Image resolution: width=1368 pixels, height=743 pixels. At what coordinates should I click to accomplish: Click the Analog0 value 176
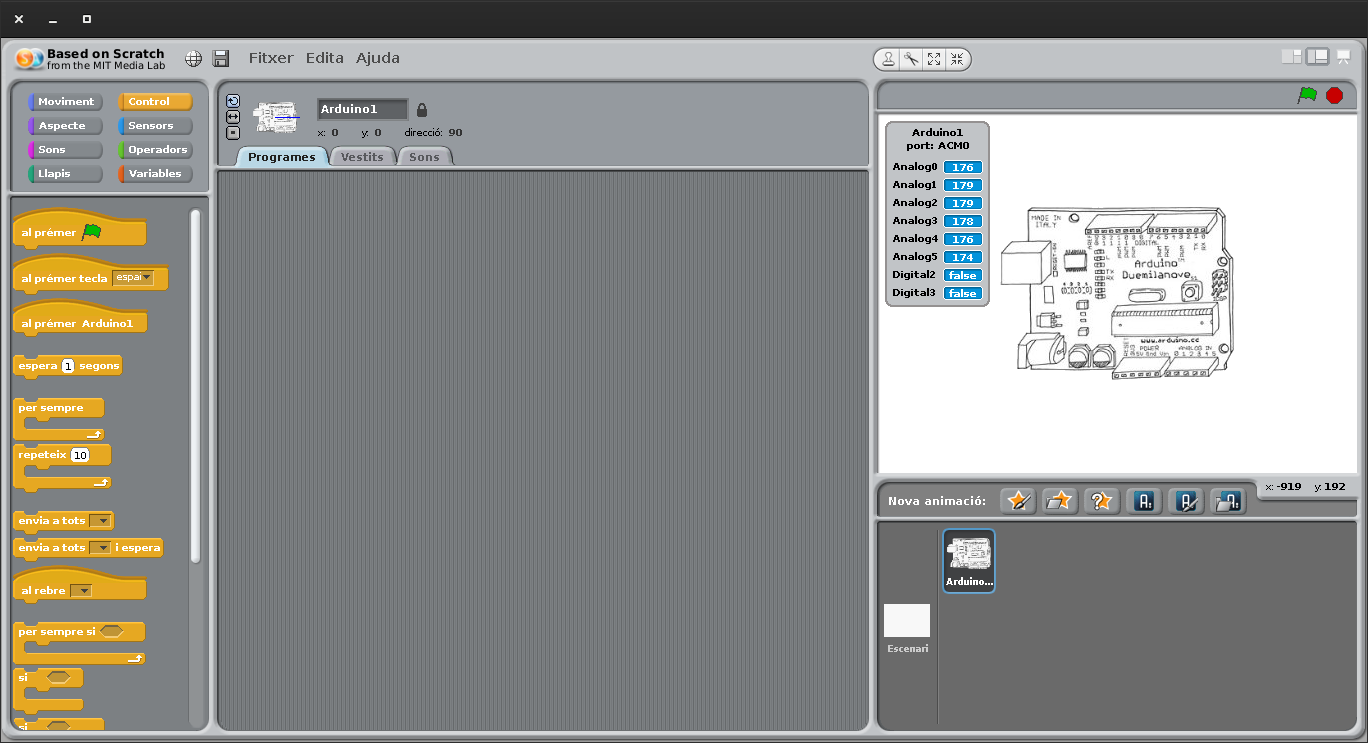click(x=963, y=168)
